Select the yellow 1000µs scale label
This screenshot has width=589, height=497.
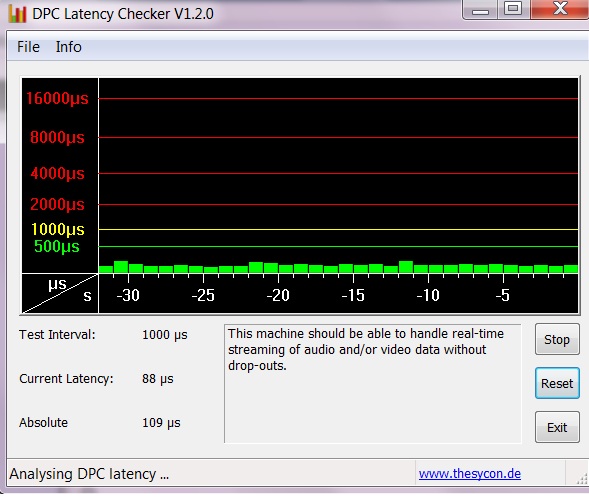point(57,230)
